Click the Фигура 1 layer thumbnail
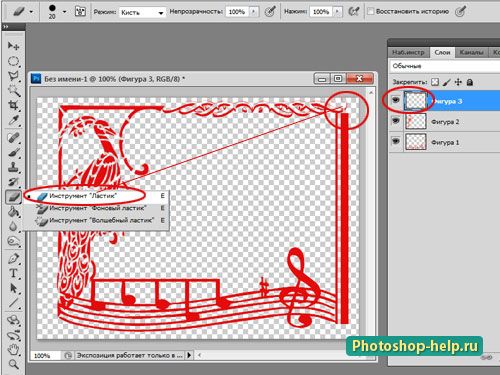500x375 pixels. 416,142
